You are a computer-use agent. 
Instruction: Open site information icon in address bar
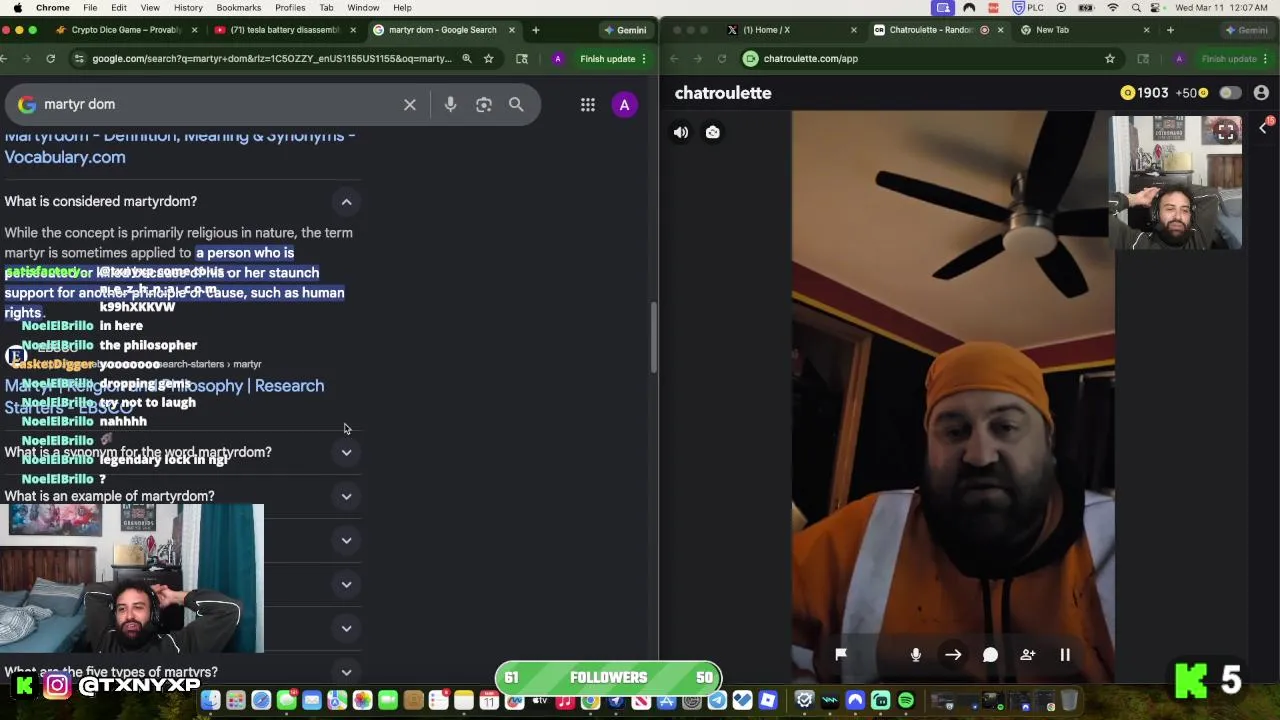click(x=79, y=59)
